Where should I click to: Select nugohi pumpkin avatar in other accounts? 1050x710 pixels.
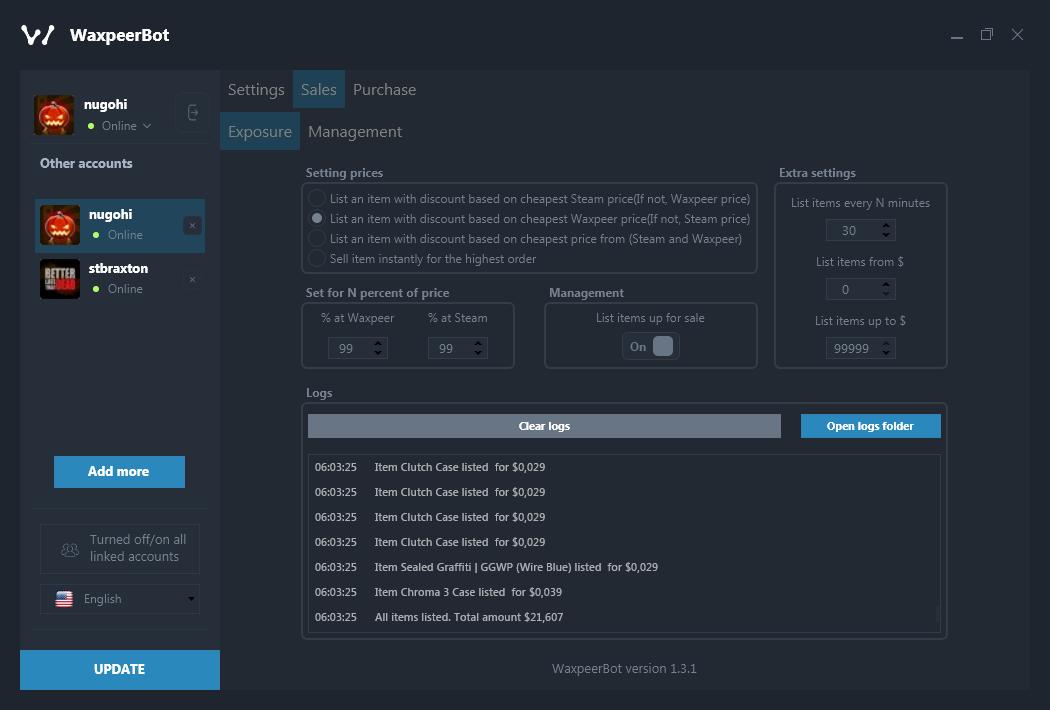point(60,225)
